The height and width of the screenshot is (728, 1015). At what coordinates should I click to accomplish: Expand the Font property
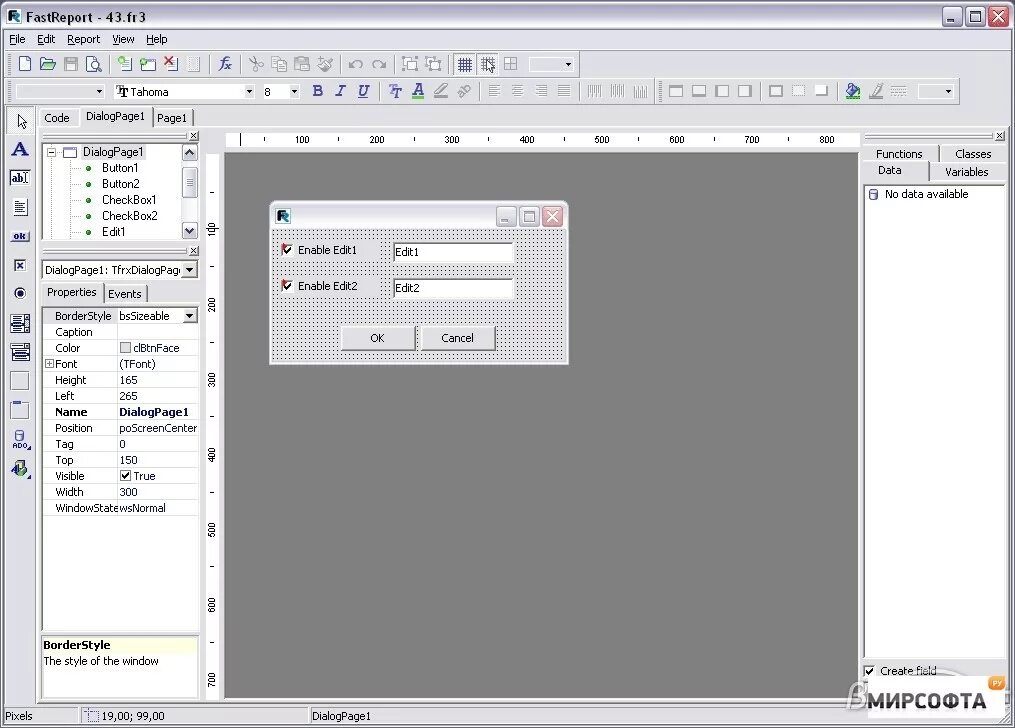[49, 364]
